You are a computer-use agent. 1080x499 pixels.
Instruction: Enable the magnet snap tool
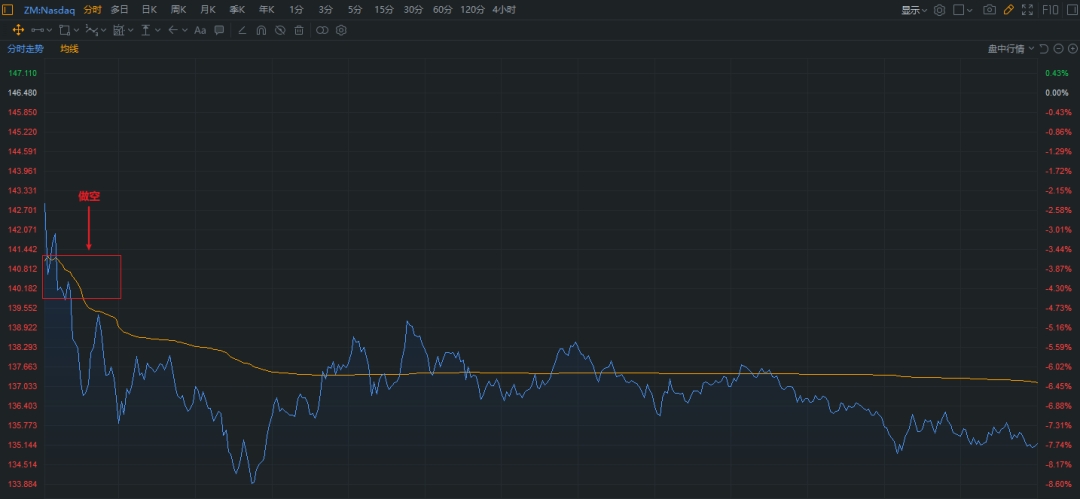(261, 30)
